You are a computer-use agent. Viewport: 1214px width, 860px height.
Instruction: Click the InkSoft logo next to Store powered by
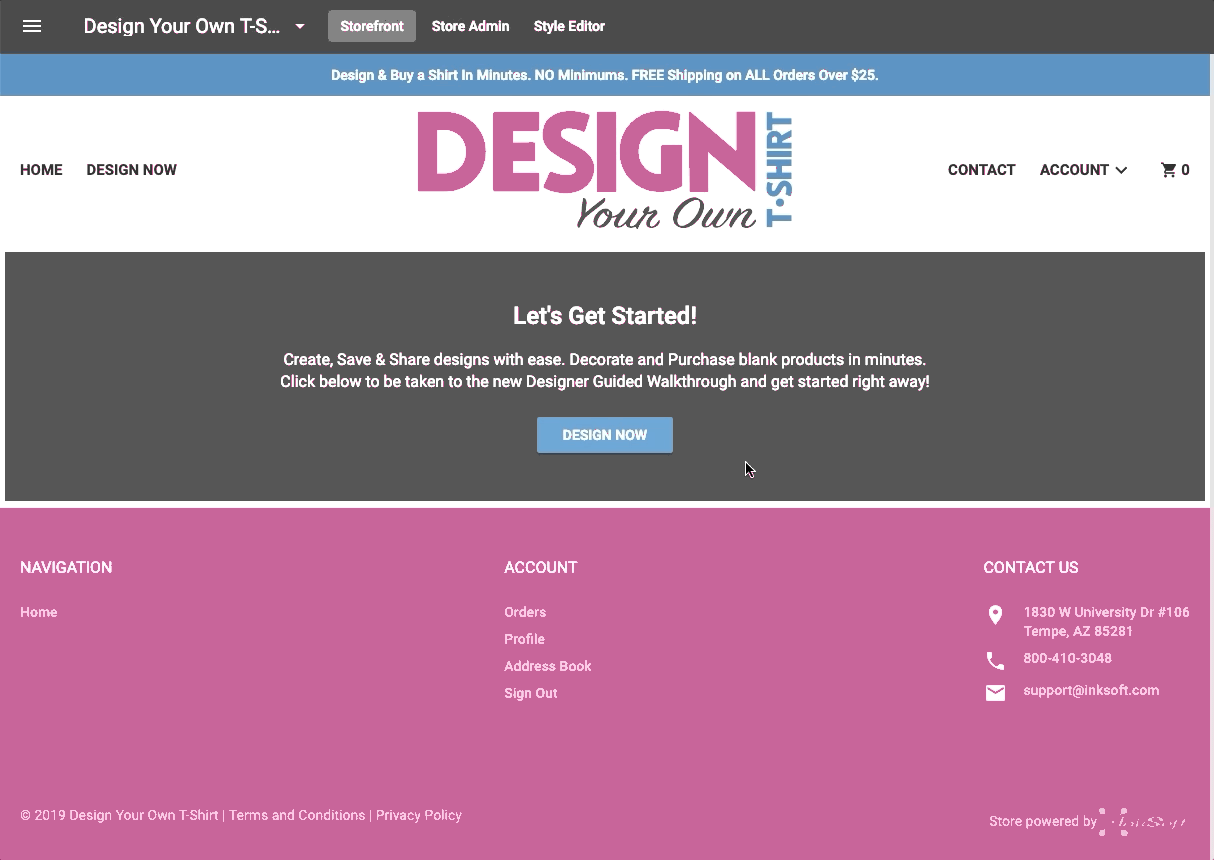(1143, 820)
